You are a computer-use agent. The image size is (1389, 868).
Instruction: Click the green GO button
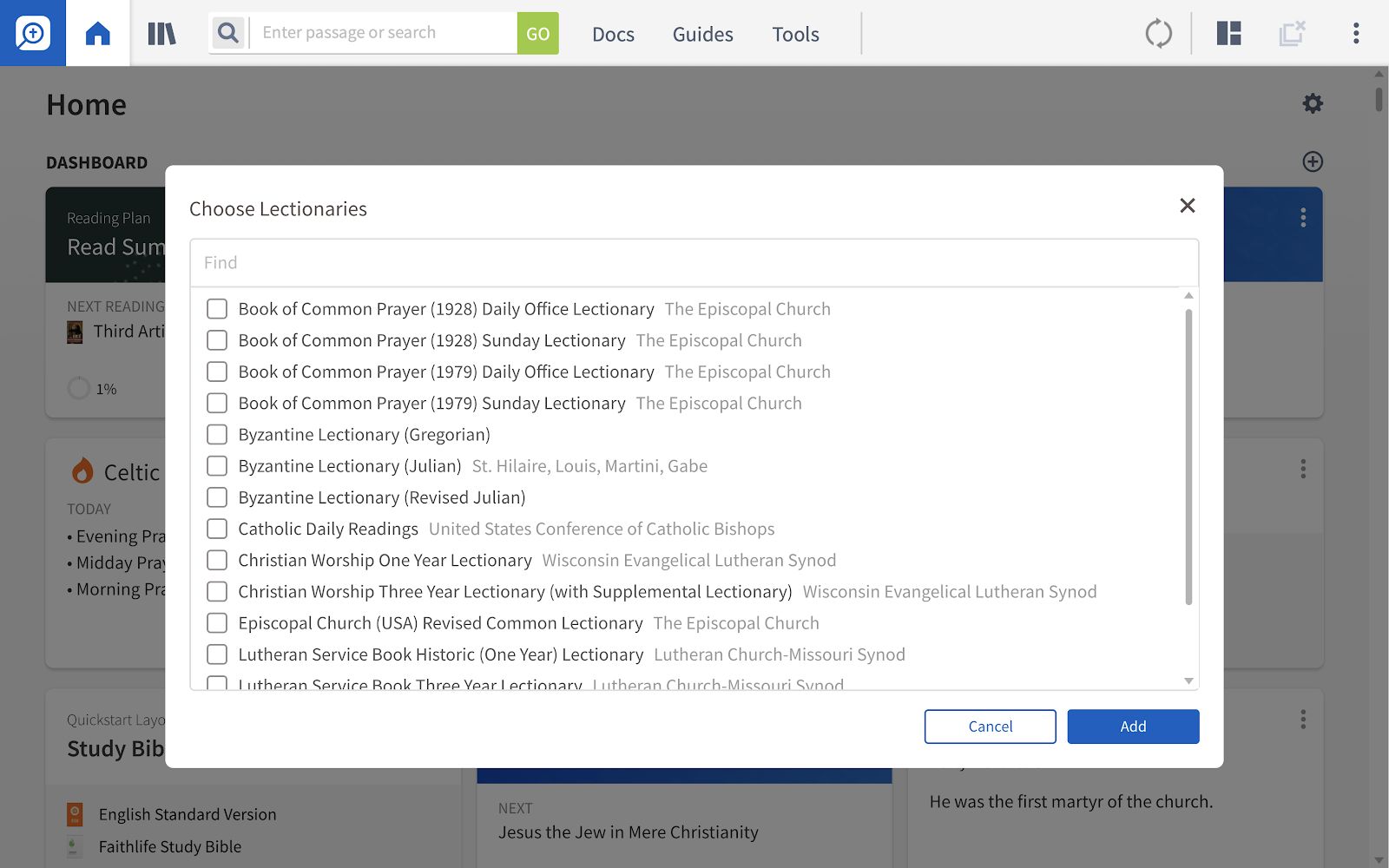(x=538, y=33)
